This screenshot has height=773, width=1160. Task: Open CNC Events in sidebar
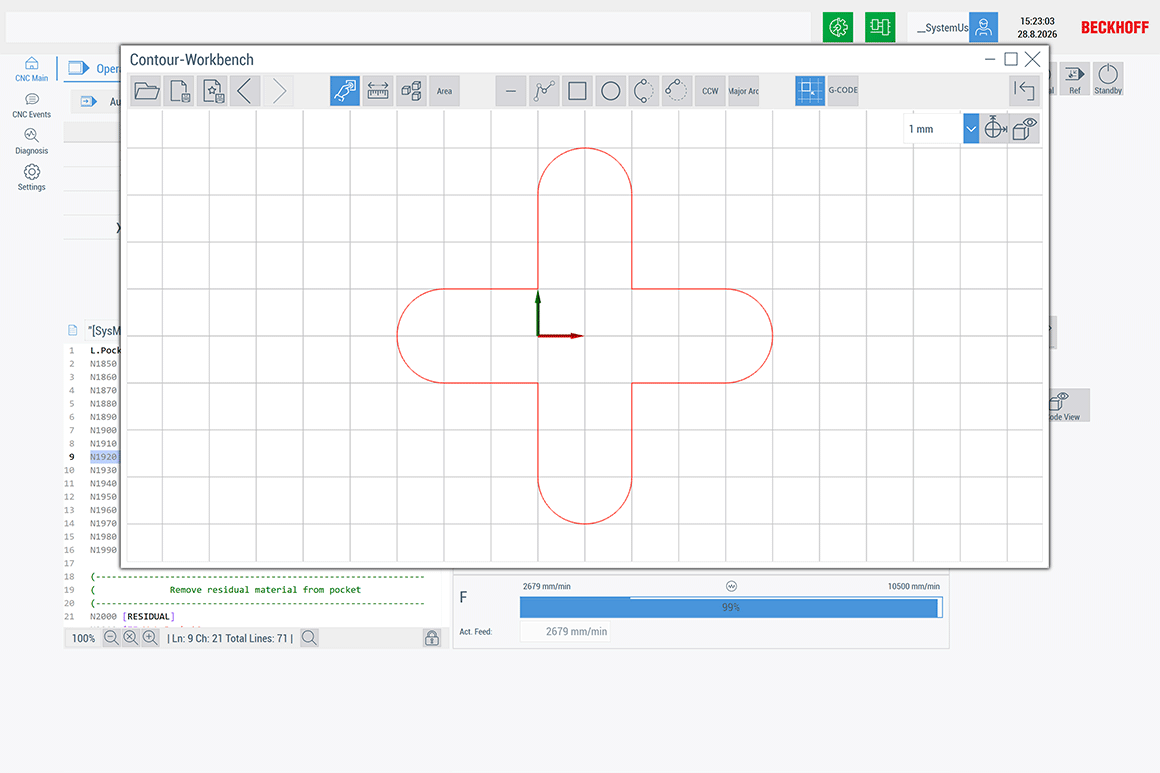[x=32, y=106]
